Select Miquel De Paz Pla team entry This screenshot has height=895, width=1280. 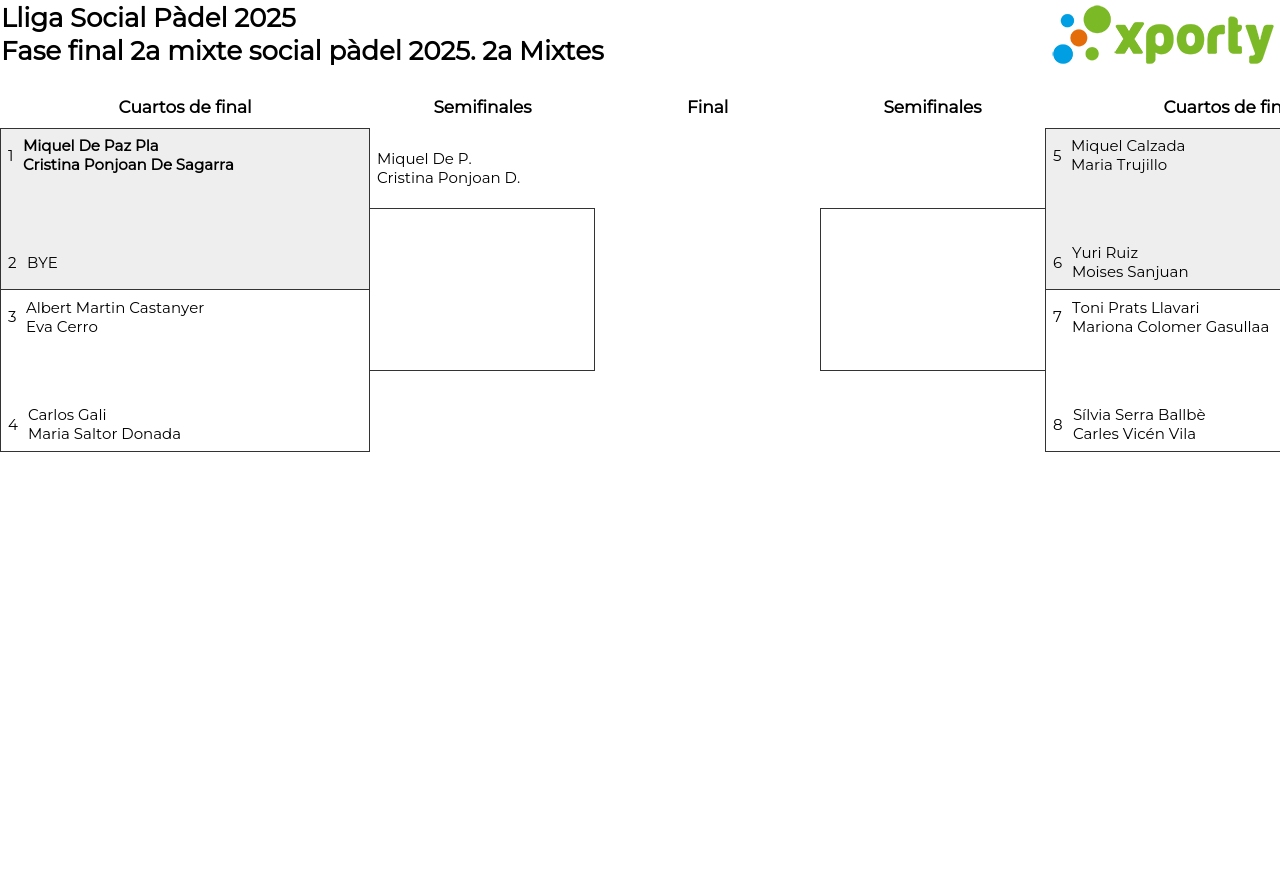[x=128, y=155]
